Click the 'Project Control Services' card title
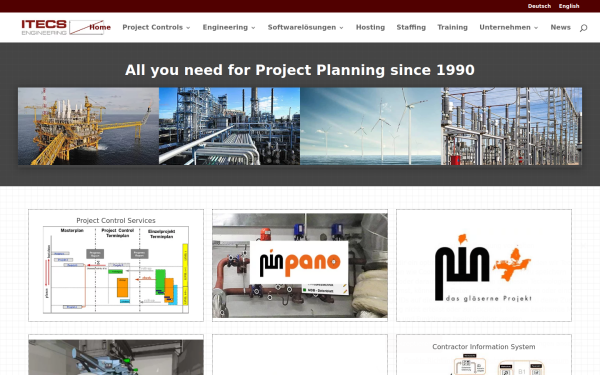600x375 pixels. tap(116, 220)
